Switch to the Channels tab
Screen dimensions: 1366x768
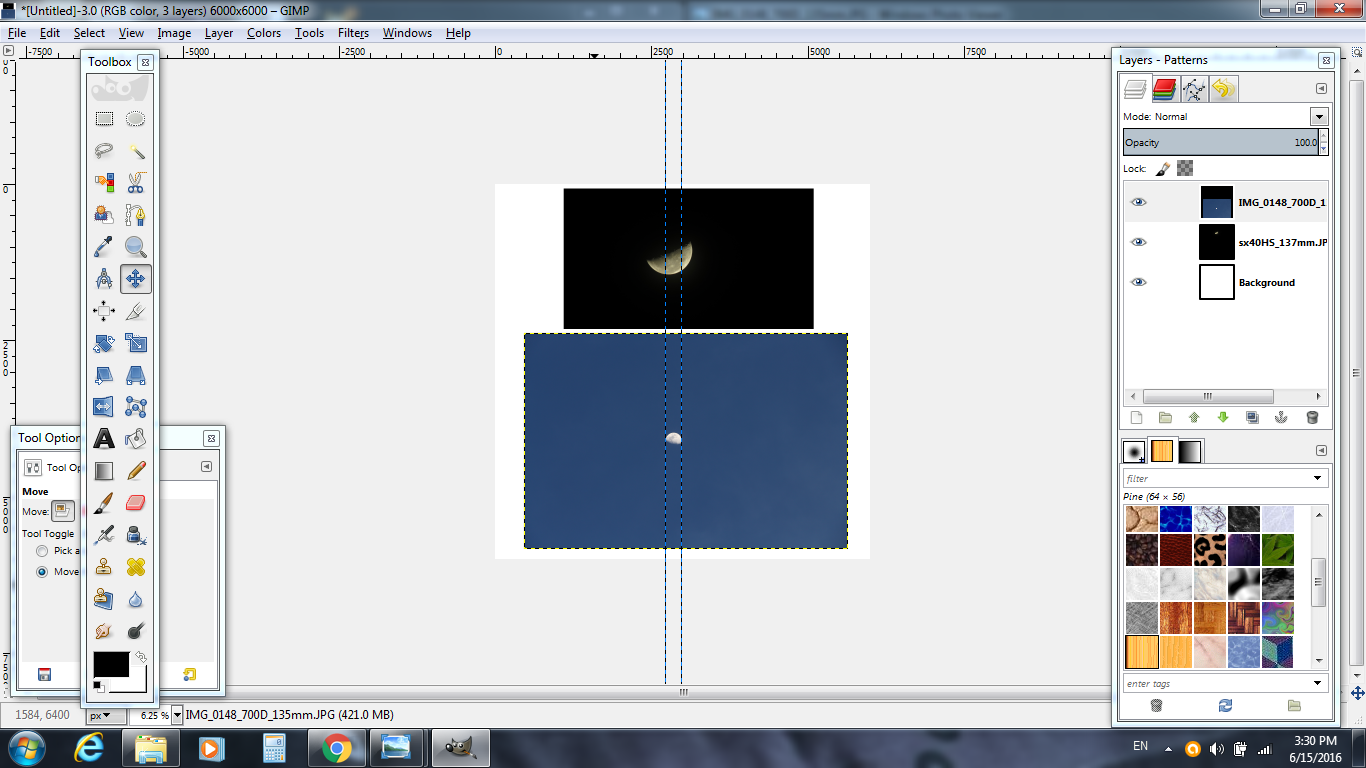point(1164,90)
